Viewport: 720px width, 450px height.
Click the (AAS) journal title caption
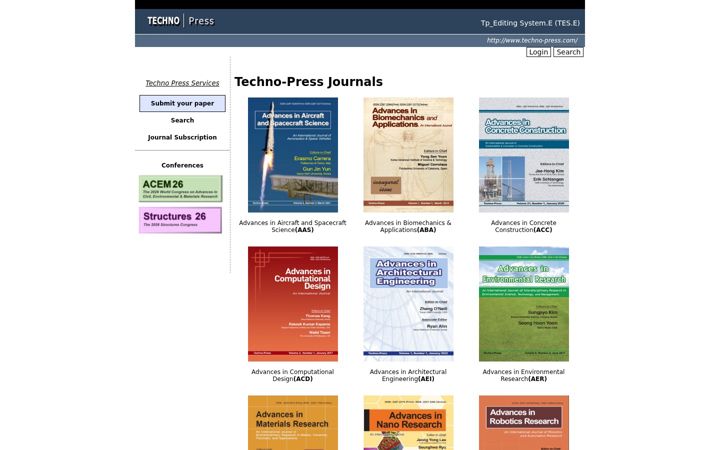(292, 226)
